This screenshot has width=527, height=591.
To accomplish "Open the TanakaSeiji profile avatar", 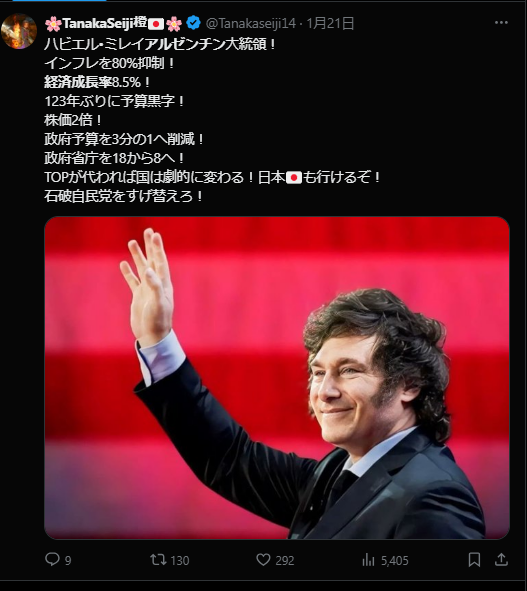I will [x=19, y=31].
